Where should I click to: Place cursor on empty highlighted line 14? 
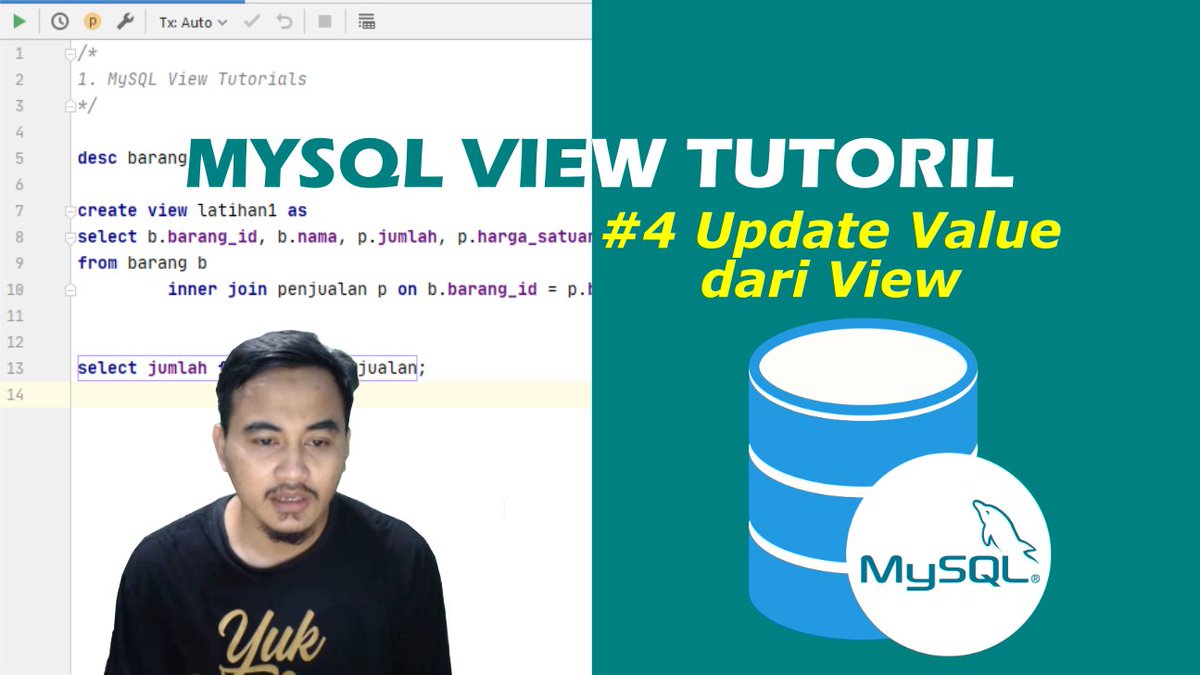click(331, 394)
